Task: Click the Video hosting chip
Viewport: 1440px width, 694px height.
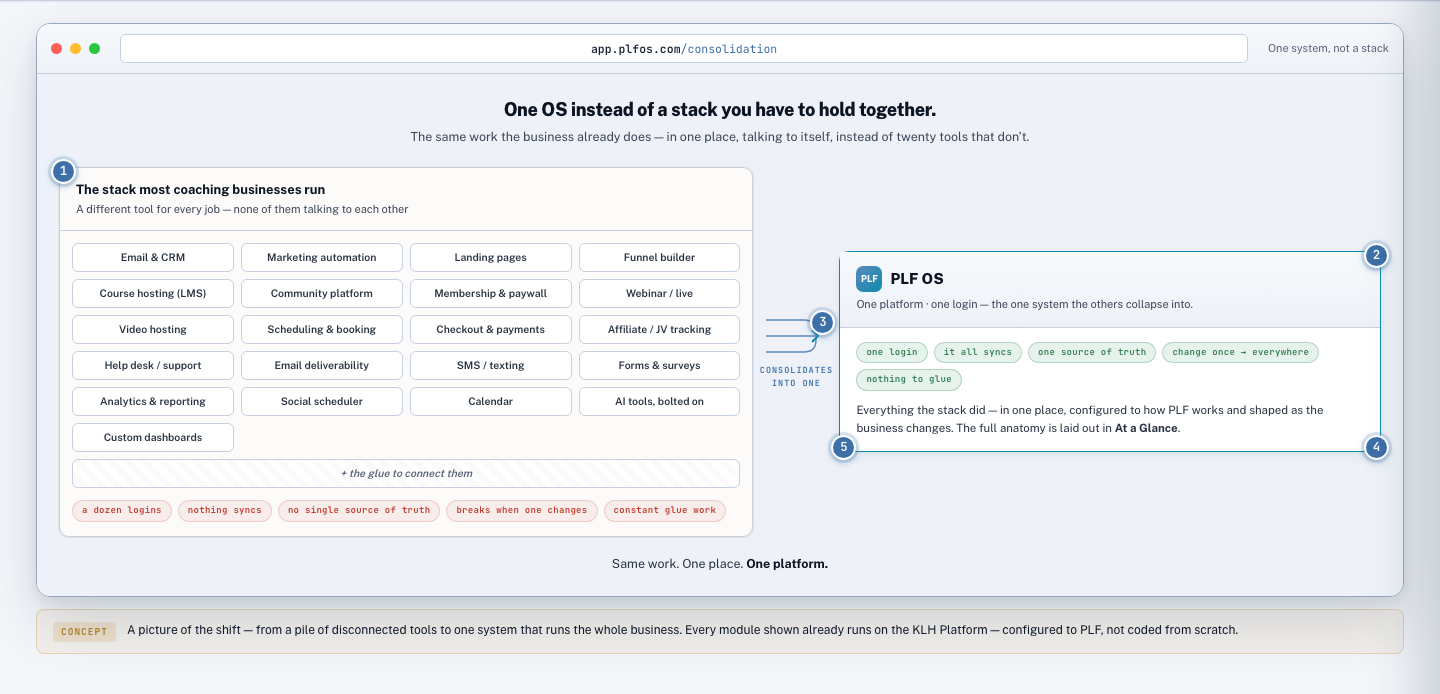Action: [153, 329]
